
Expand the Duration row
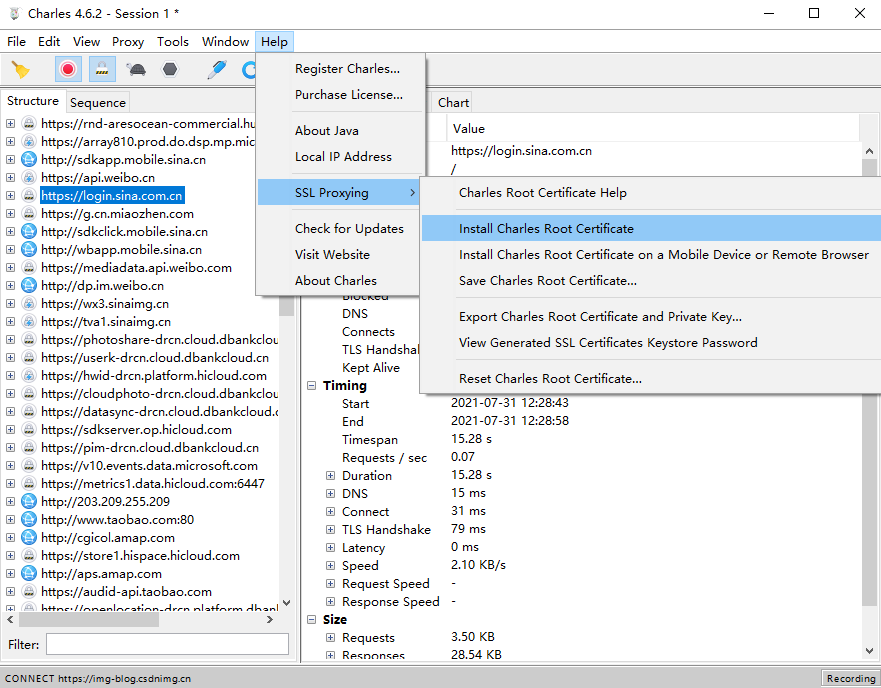tap(330, 476)
